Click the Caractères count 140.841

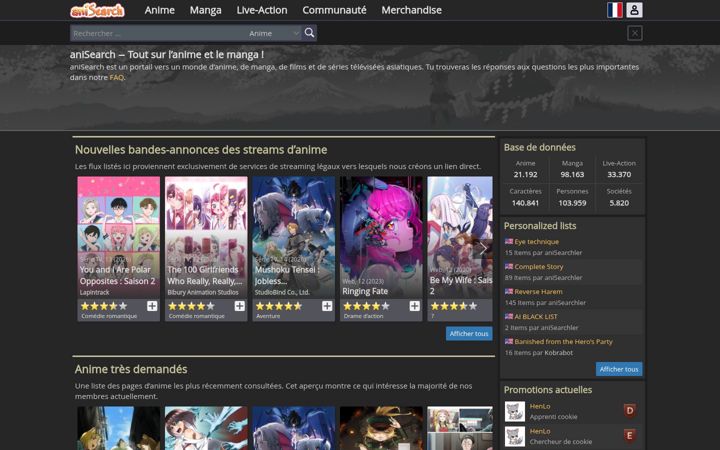(x=525, y=203)
